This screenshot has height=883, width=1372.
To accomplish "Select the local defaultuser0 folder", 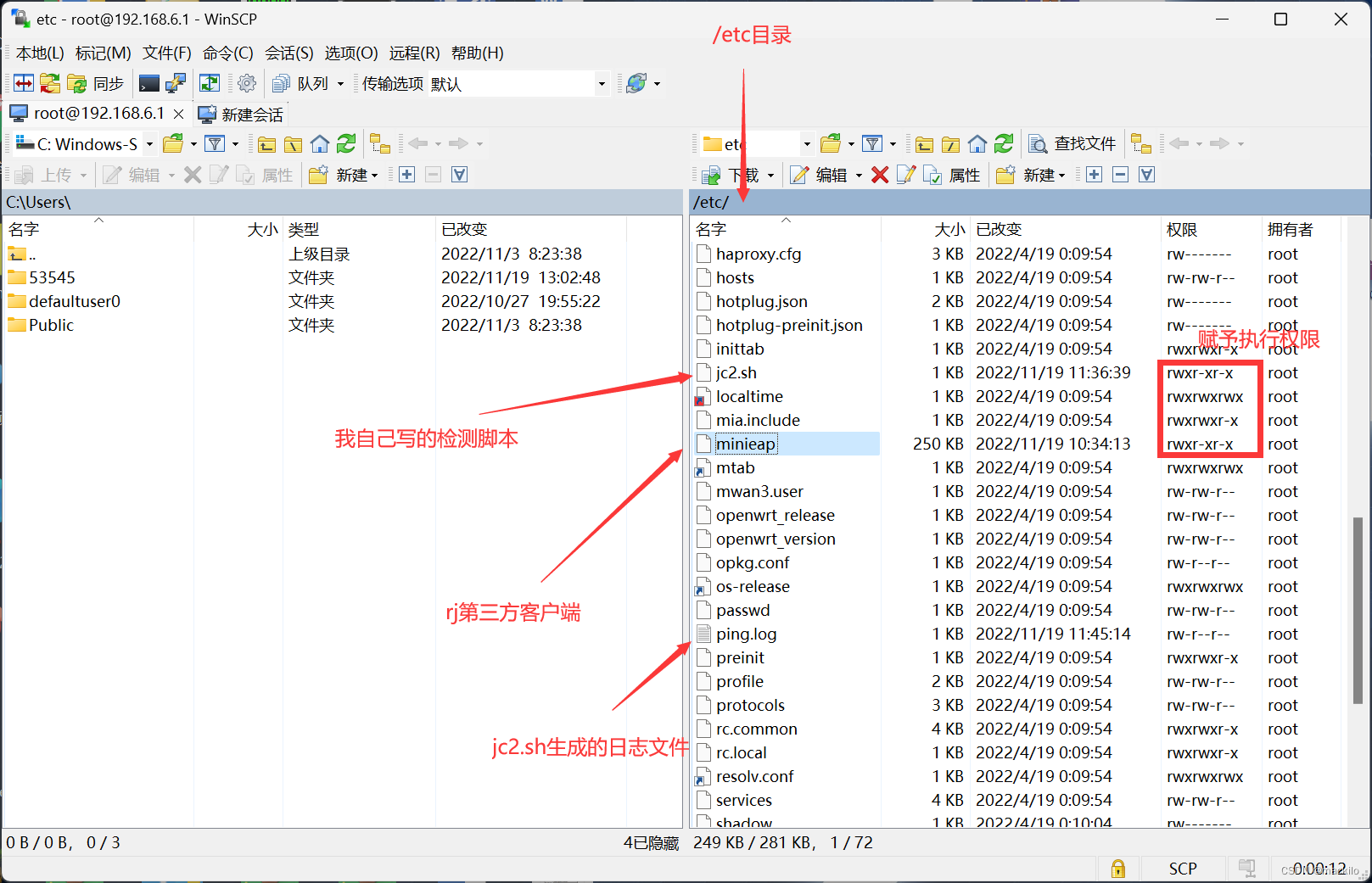I will [x=75, y=301].
